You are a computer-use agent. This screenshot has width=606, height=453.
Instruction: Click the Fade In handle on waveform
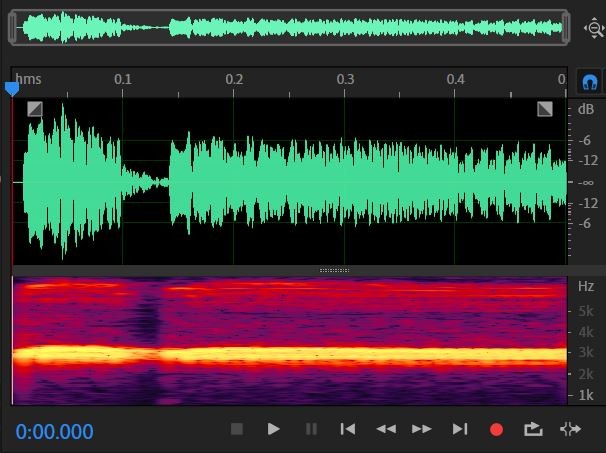click(x=35, y=109)
